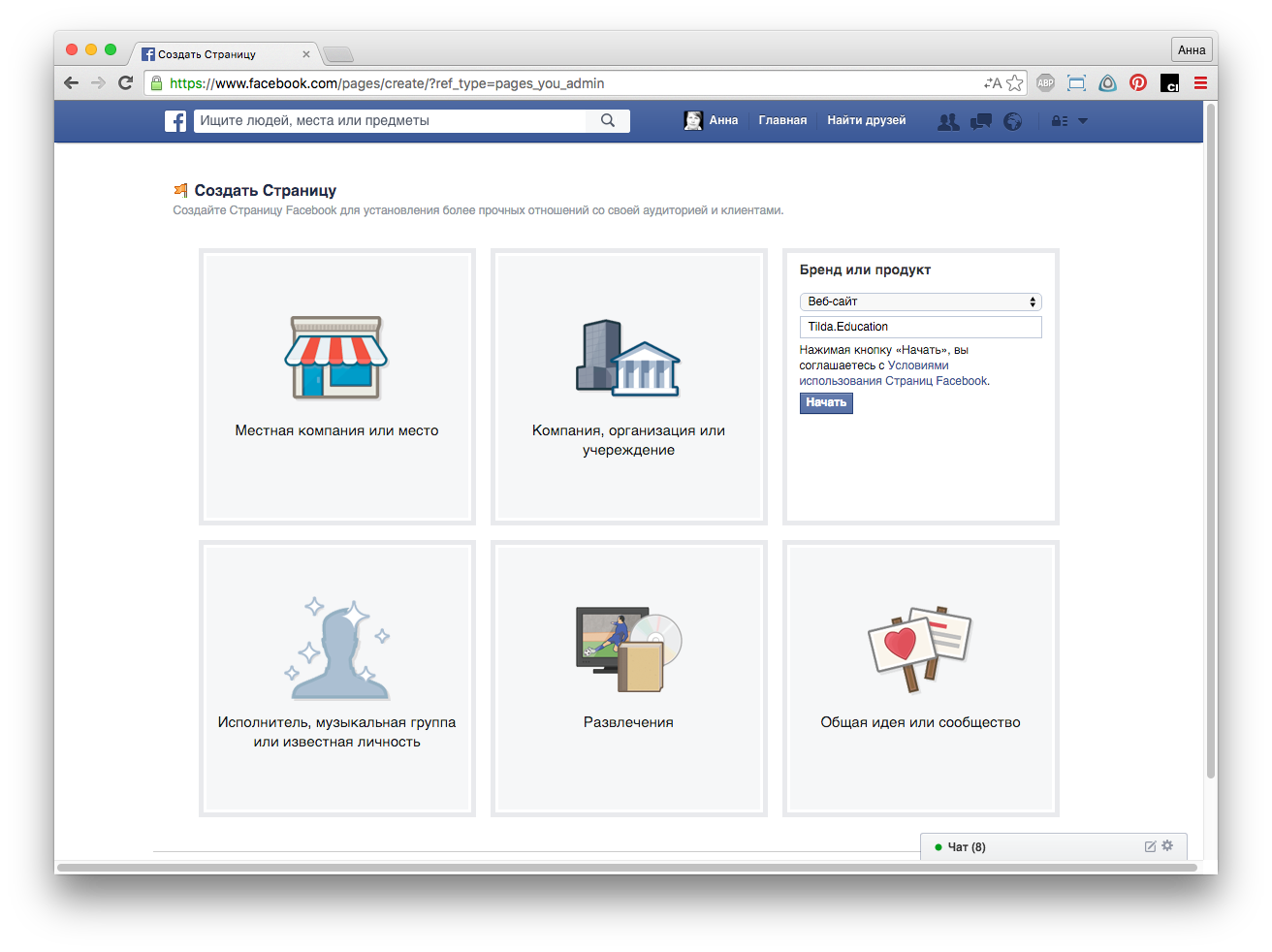The width and height of the screenshot is (1272, 952).
Task: Open the friend requests icon
Action: tap(948, 121)
